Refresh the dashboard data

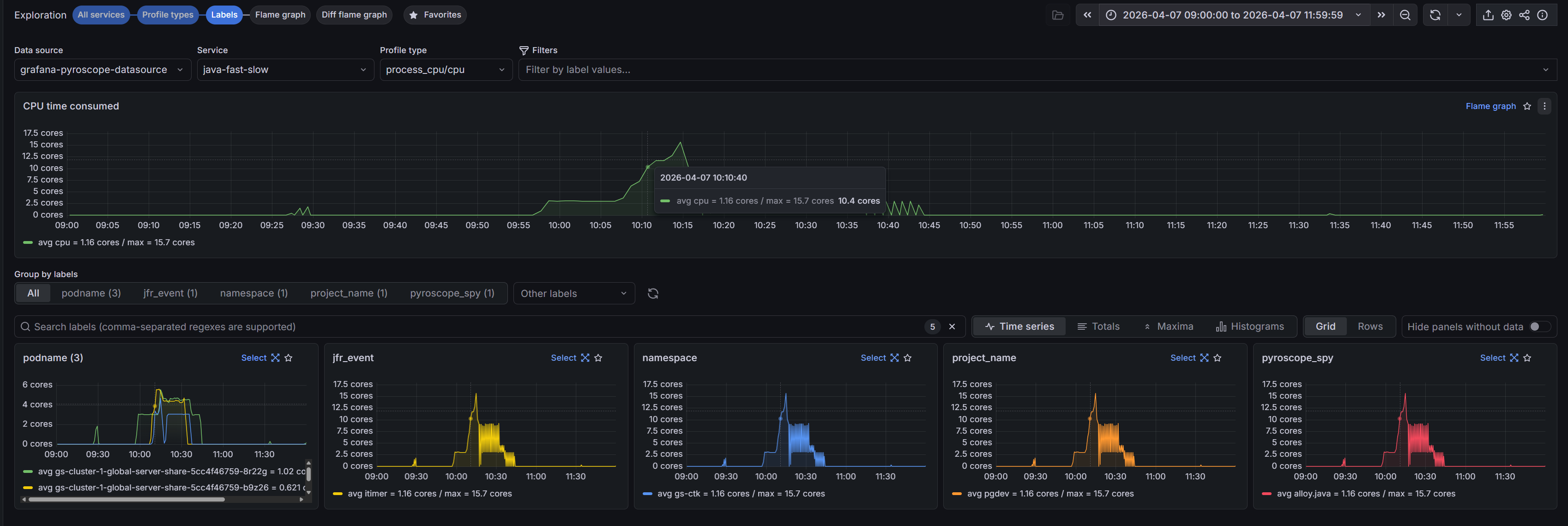pyautogui.click(x=1435, y=15)
